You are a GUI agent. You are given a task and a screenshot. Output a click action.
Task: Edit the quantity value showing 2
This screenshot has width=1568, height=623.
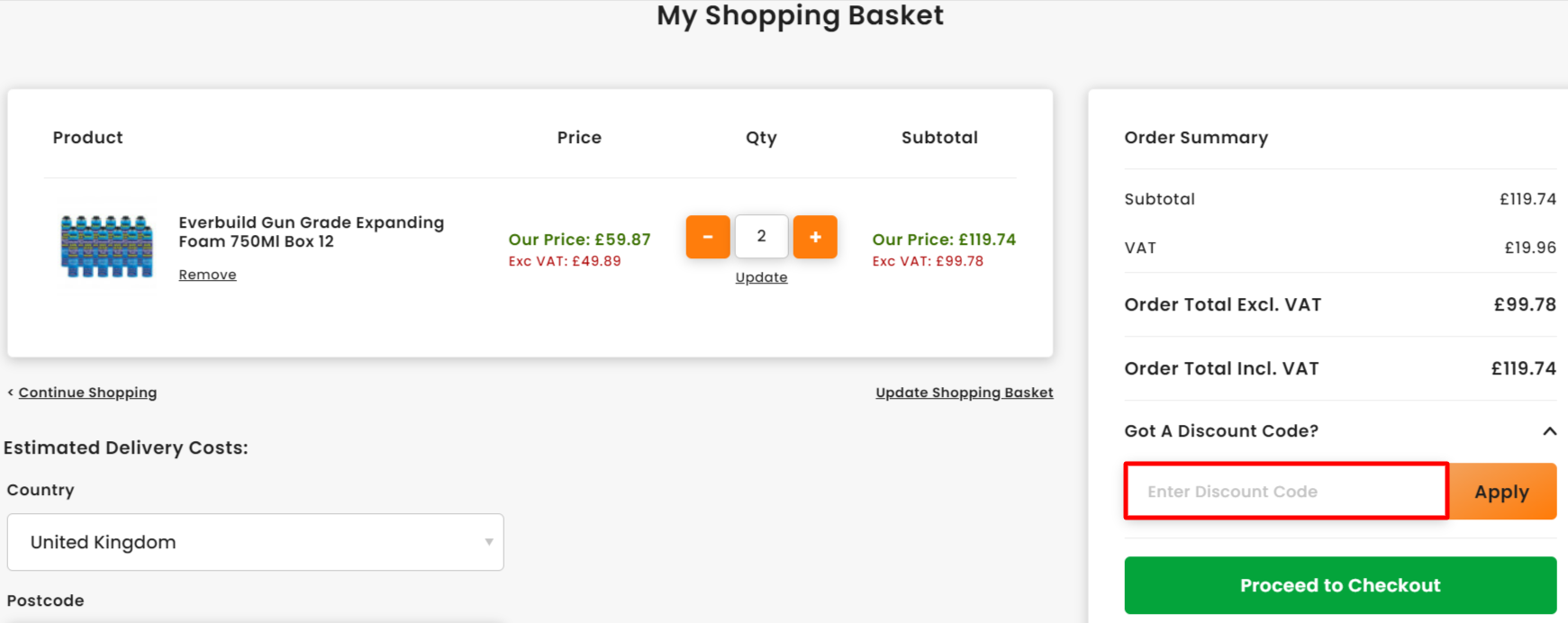point(761,236)
